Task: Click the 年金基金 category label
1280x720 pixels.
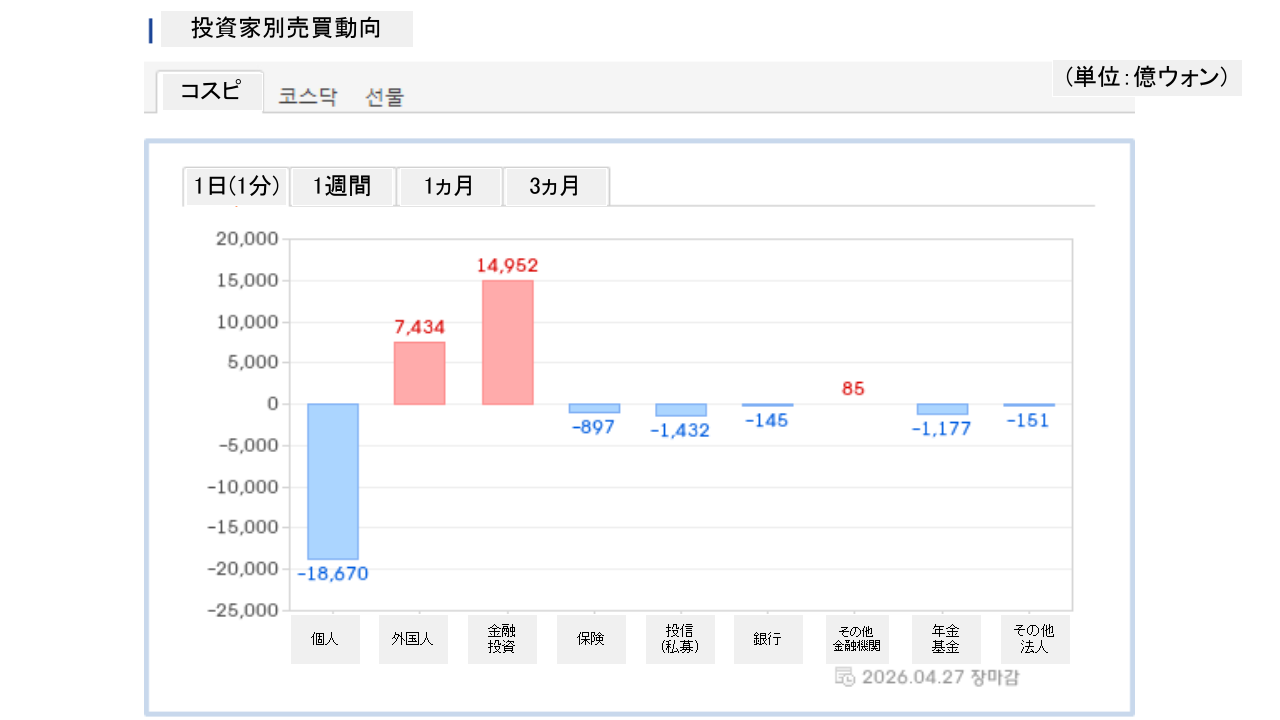Action: point(945,639)
